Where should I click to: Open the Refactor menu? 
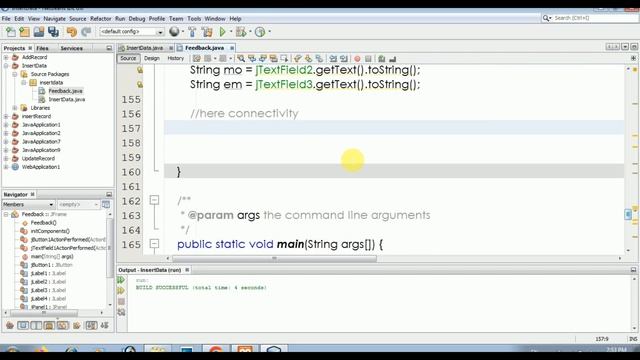coord(100,19)
